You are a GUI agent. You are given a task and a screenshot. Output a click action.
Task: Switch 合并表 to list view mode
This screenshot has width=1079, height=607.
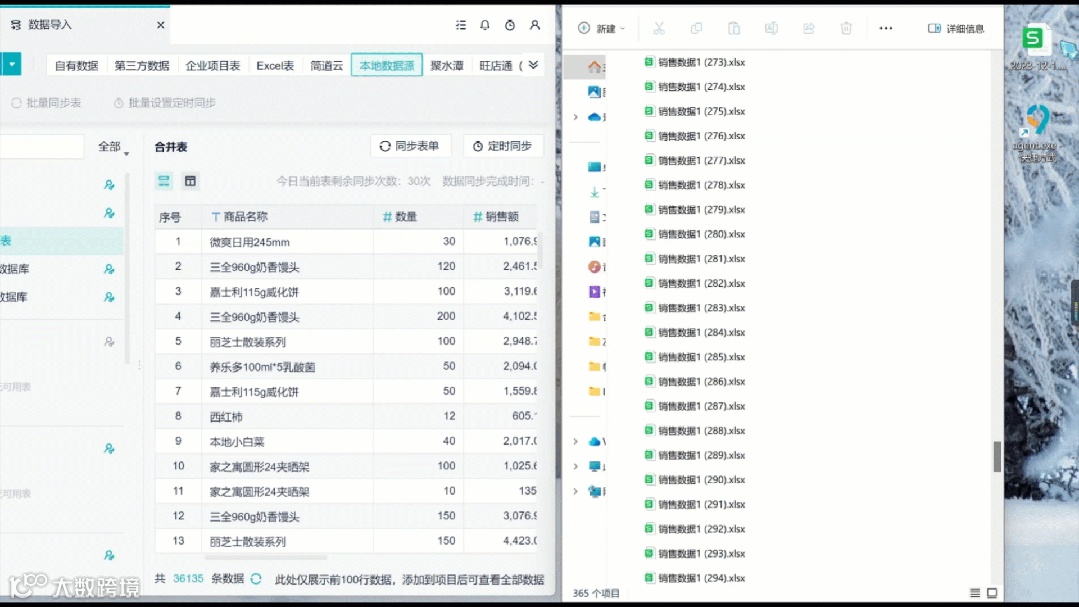coord(163,182)
